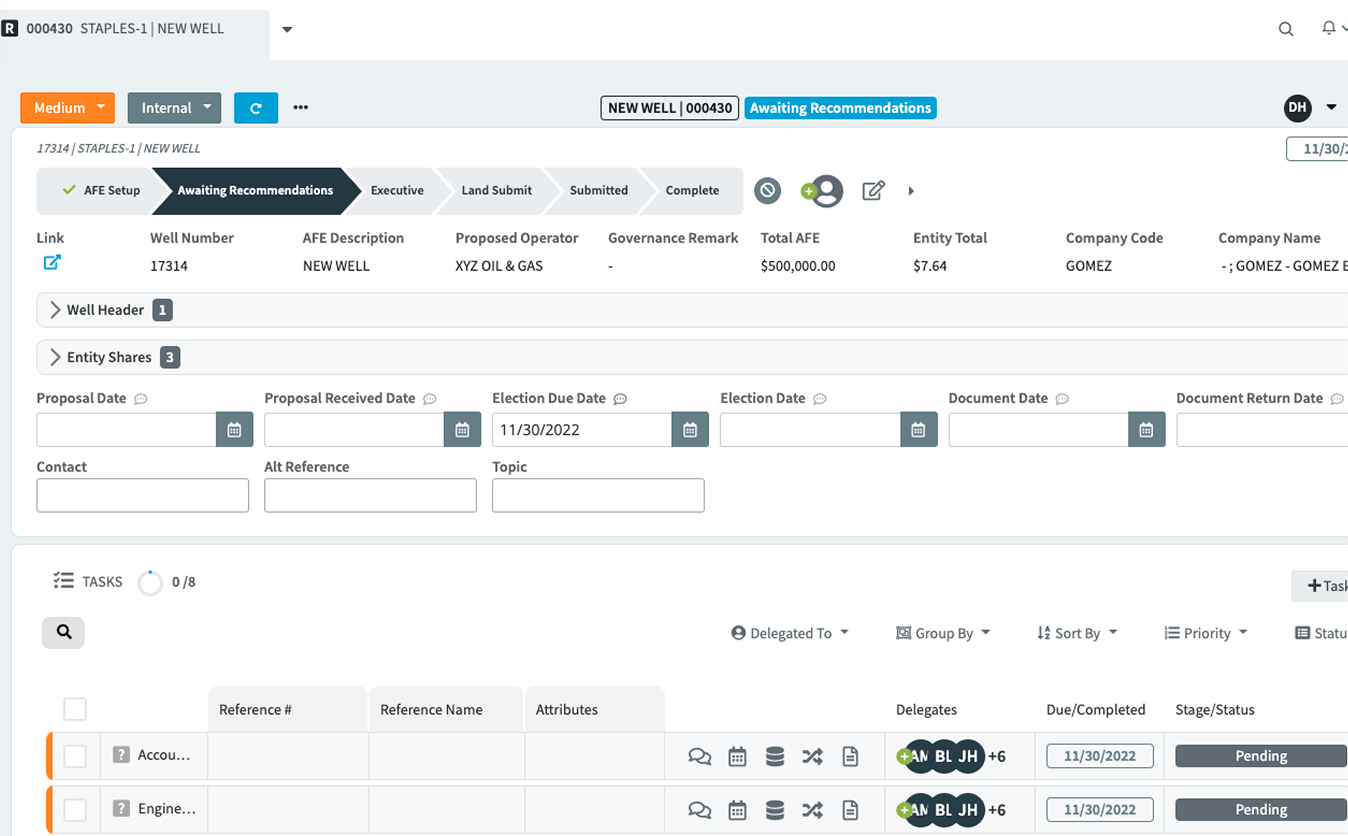Open the notifications bell
This screenshot has width=1348, height=836.
(x=1329, y=28)
